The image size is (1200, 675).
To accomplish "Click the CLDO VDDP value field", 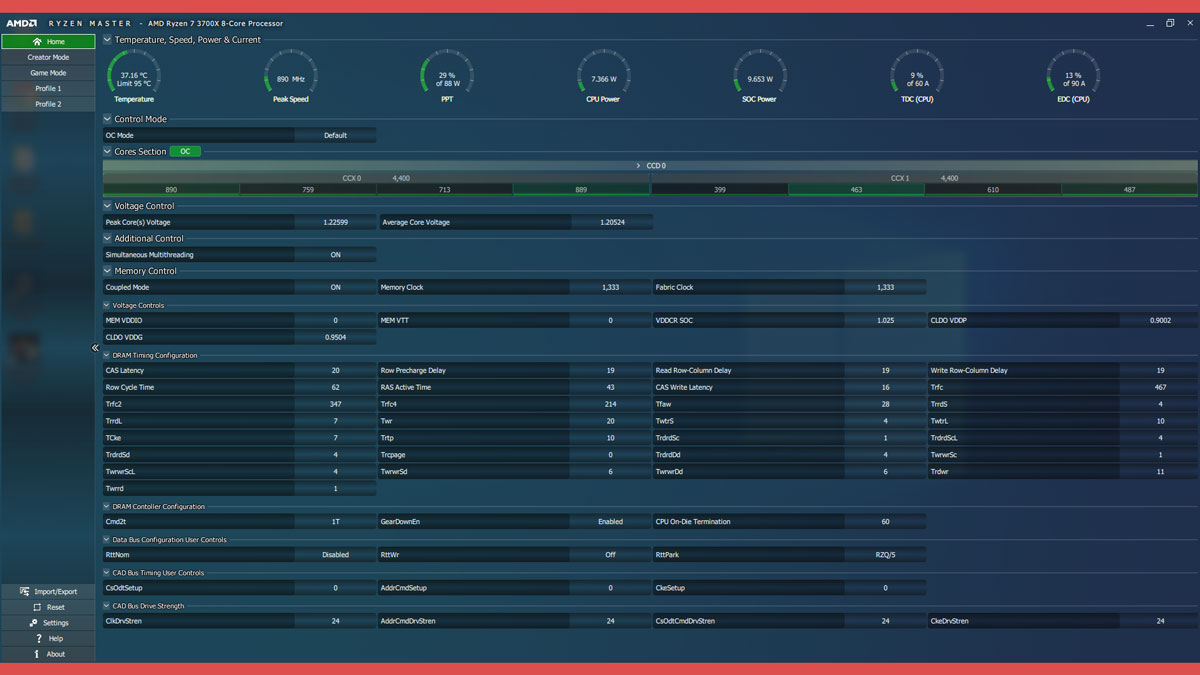I will (x=1160, y=321).
